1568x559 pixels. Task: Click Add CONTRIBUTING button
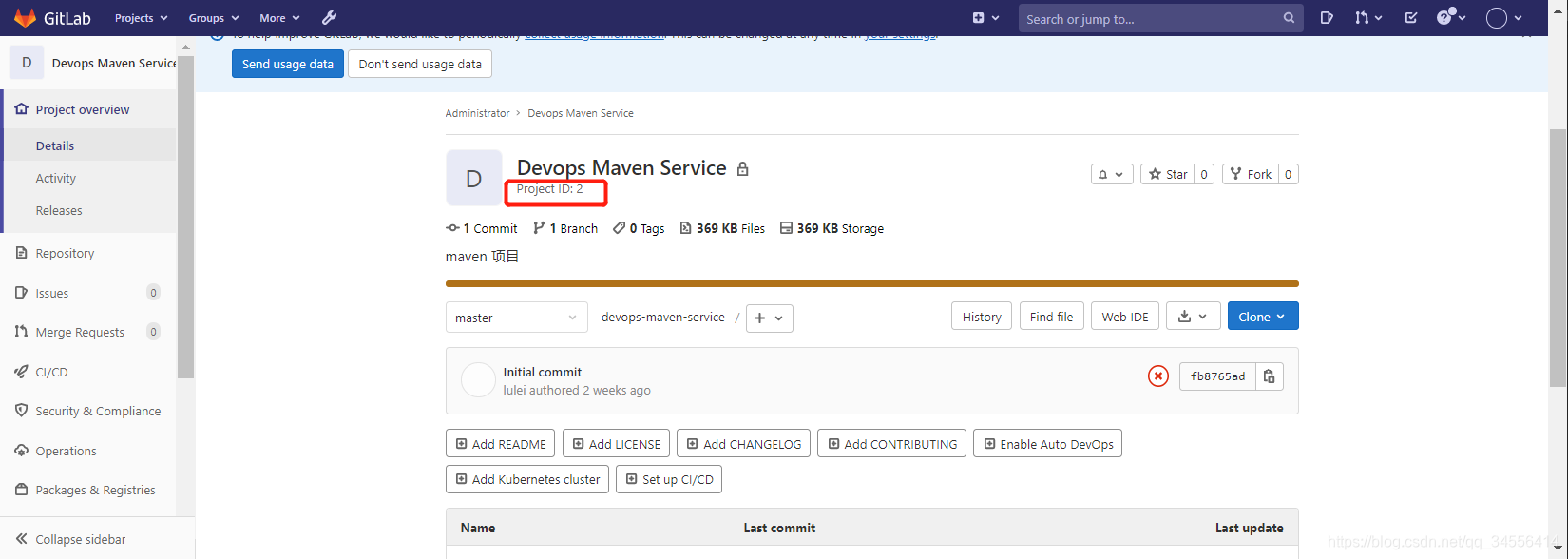[x=892, y=444]
